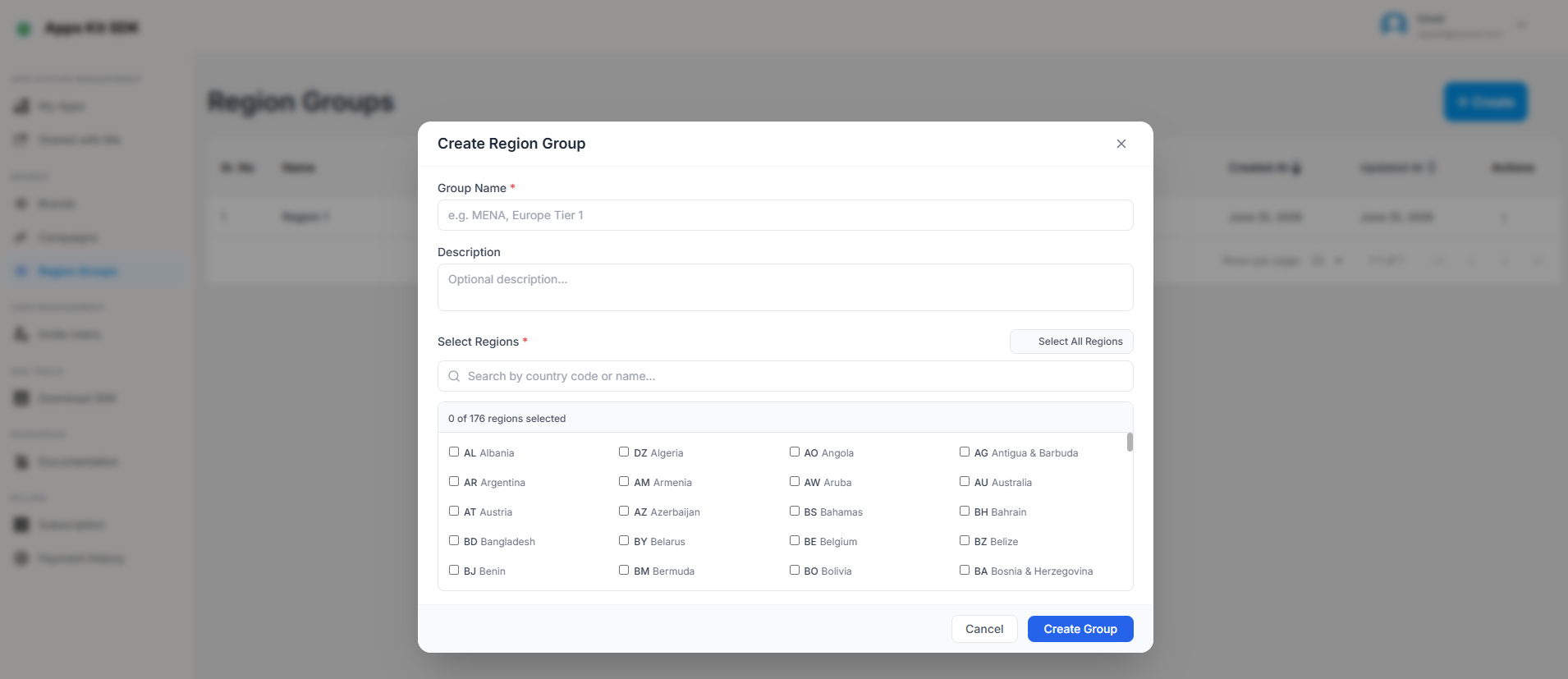Click the search magnifier icon
This screenshot has height=679, width=1568.
[454, 376]
